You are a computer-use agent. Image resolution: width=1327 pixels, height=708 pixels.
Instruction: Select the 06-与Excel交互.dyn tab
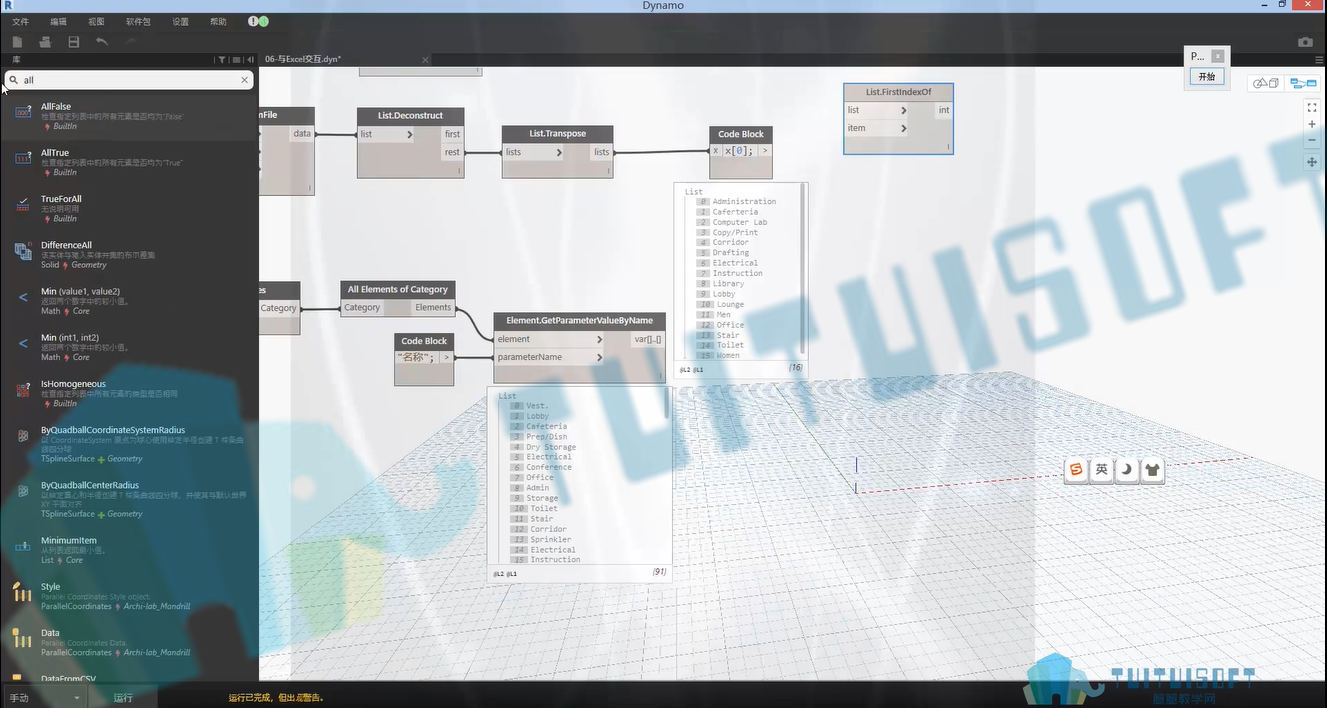click(303, 60)
